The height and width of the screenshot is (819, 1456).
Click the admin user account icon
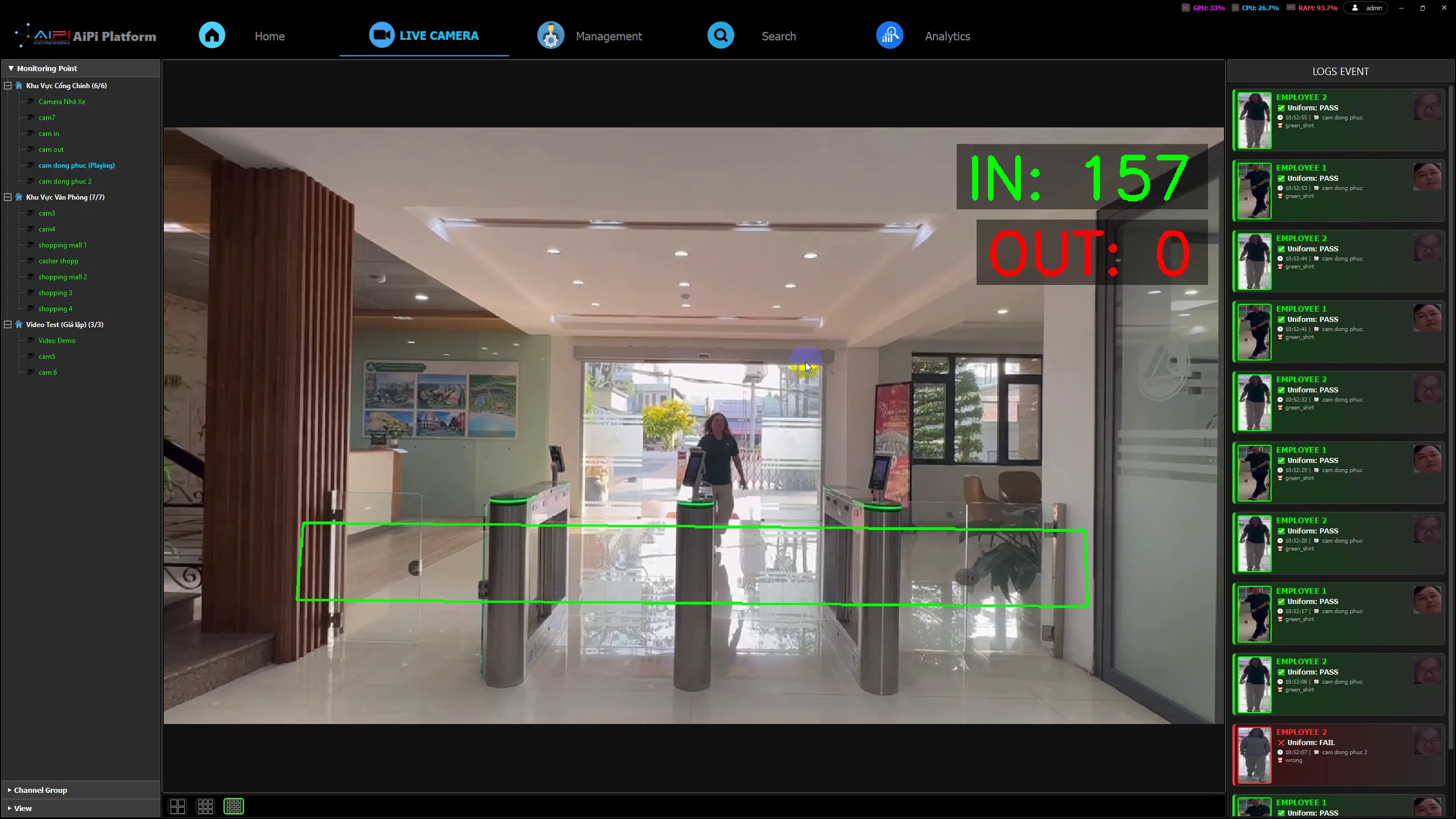click(x=1355, y=8)
